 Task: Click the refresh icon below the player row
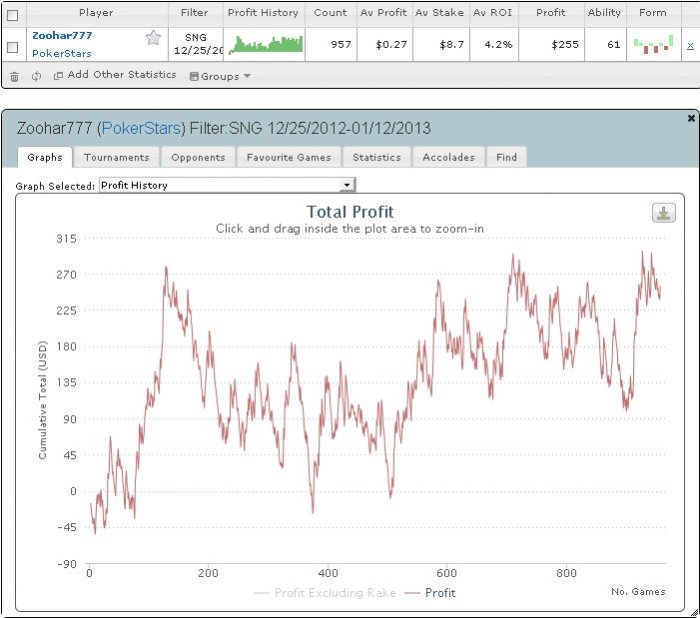click(x=36, y=76)
